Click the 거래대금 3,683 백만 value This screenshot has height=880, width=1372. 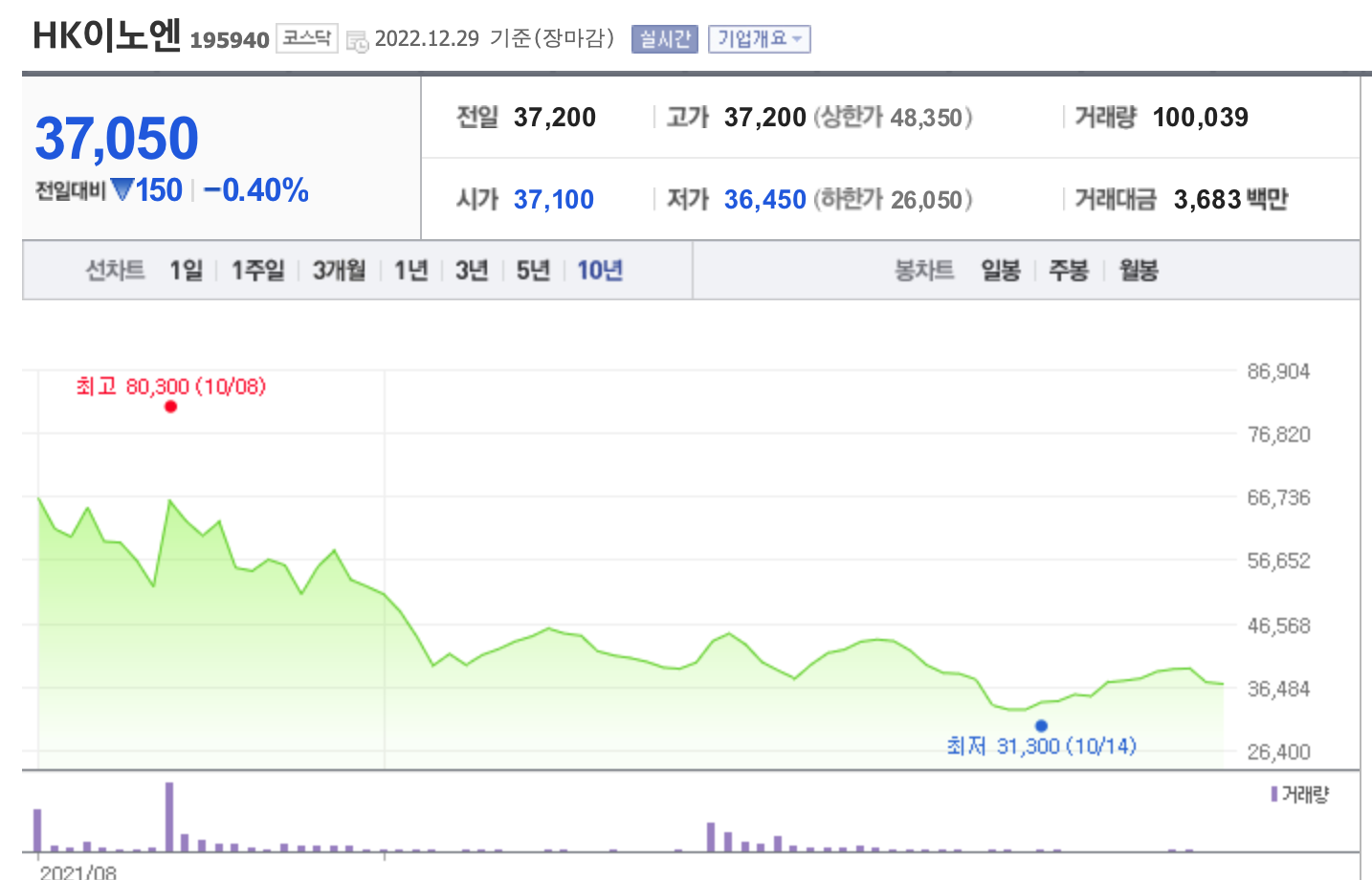[1230, 200]
